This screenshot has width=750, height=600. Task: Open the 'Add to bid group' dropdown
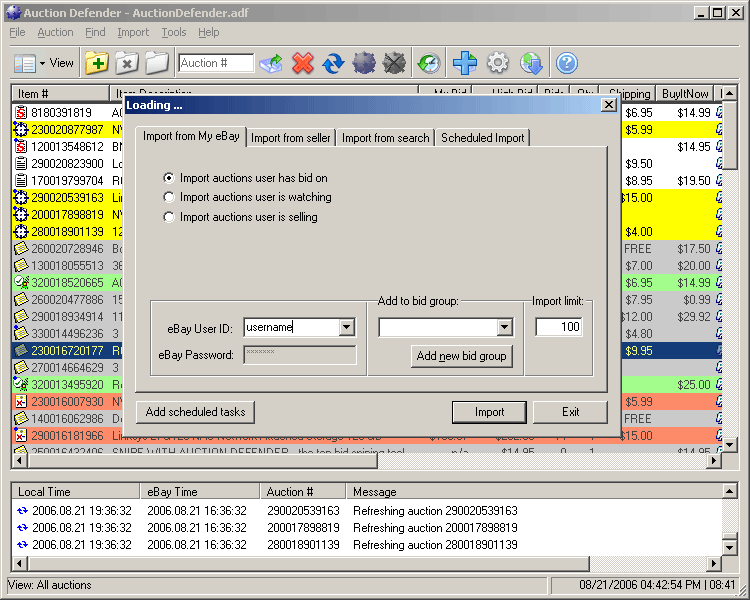[504, 327]
